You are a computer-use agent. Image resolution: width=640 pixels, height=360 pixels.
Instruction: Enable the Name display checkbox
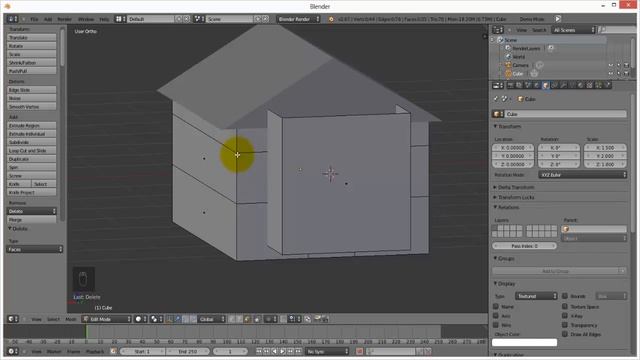coord(496,307)
